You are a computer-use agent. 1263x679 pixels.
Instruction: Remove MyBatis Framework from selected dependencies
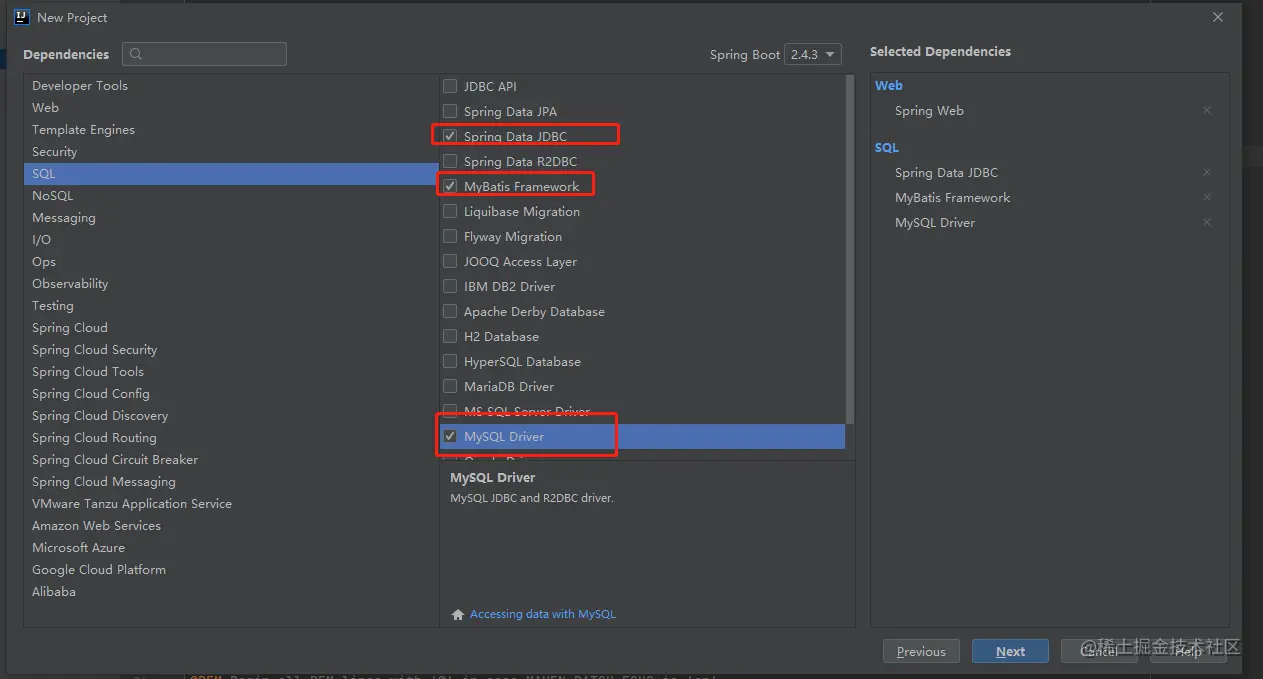pos(1207,198)
